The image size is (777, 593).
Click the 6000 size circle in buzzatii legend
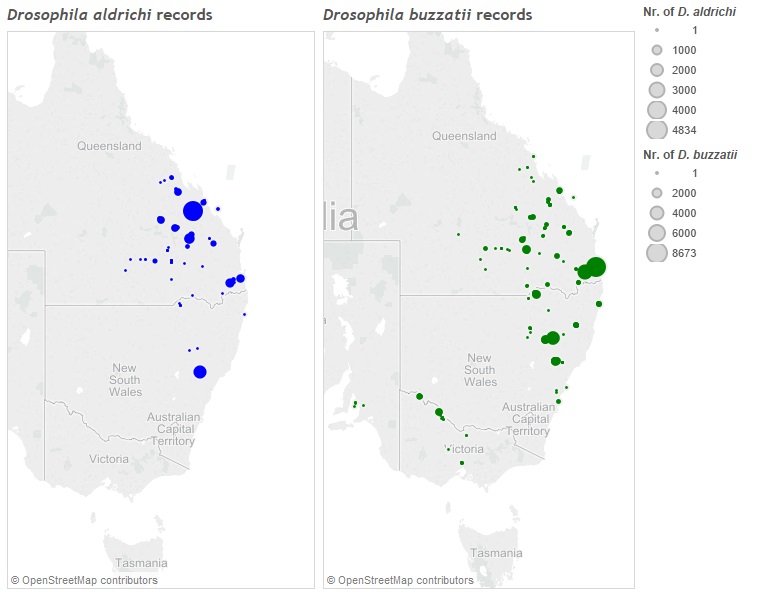(657, 233)
